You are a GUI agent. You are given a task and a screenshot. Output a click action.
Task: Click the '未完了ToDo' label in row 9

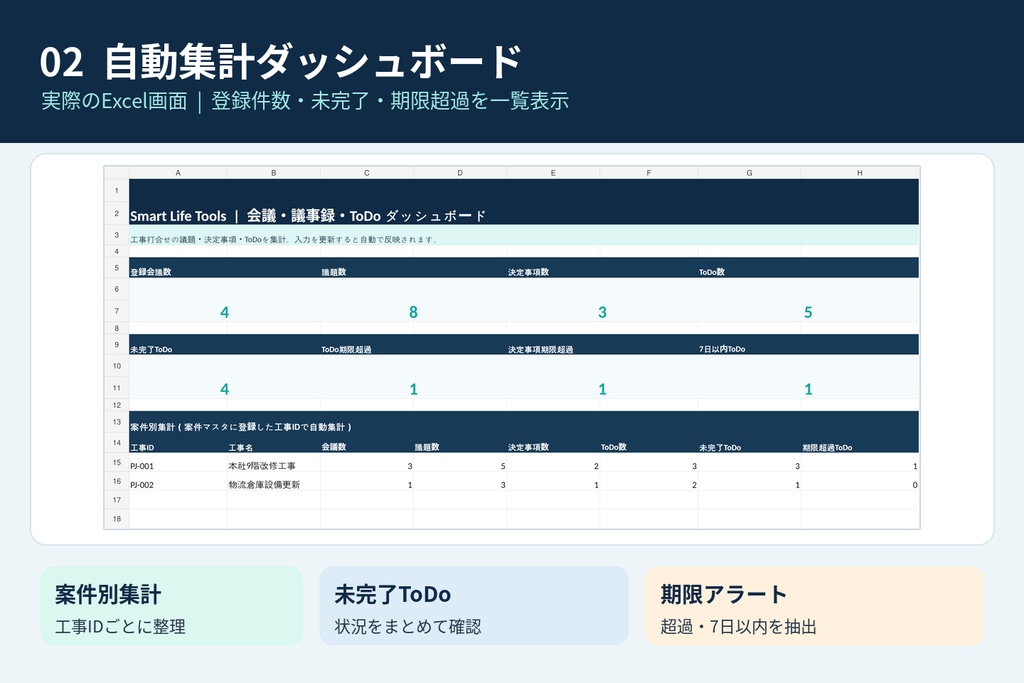(151, 349)
